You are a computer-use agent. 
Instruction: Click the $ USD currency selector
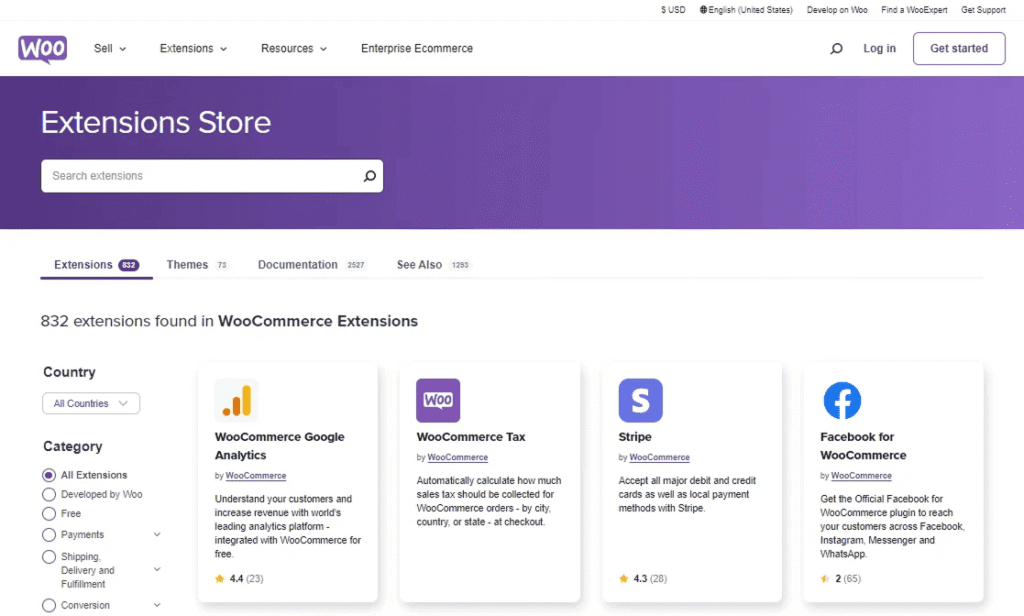point(672,10)
